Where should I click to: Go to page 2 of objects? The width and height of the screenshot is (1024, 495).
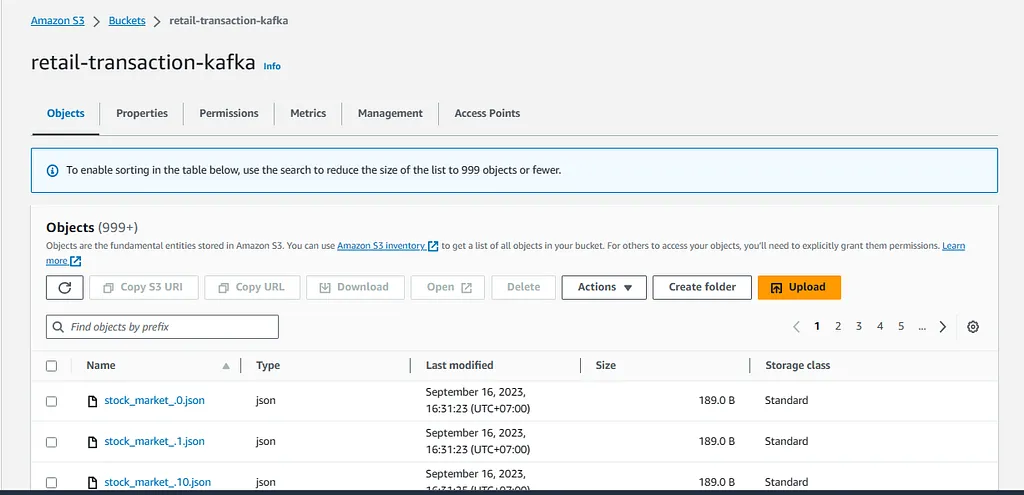[838, 327]
